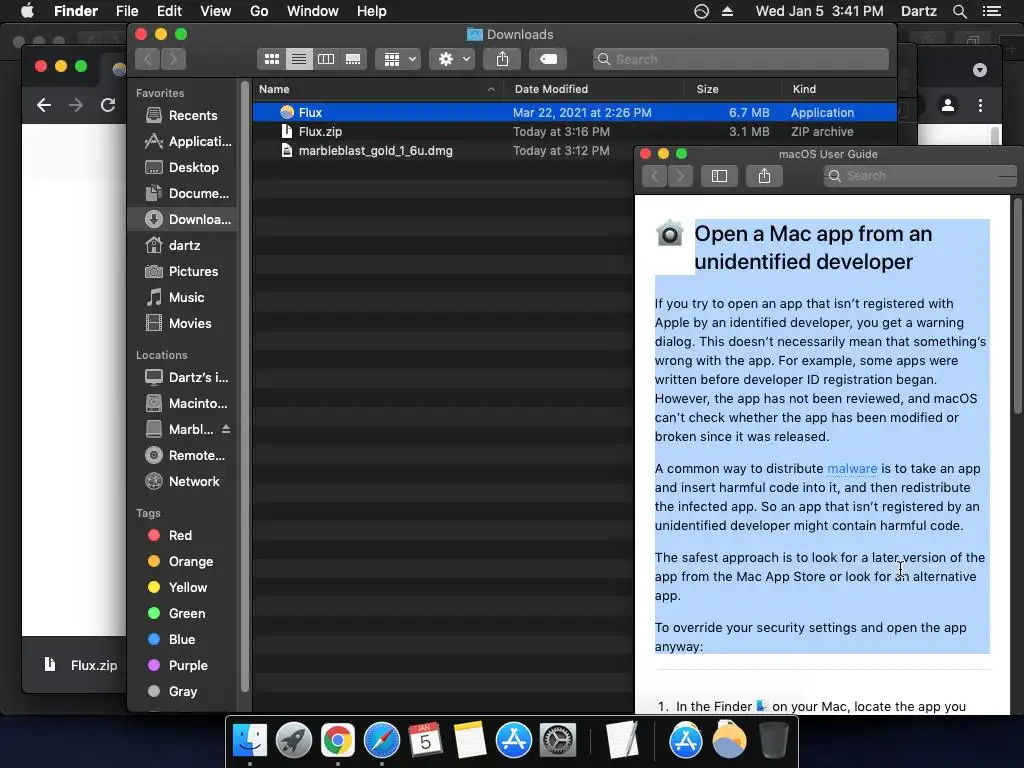
Task: Sort by Date Modified column header
Action: pos(594,89)
